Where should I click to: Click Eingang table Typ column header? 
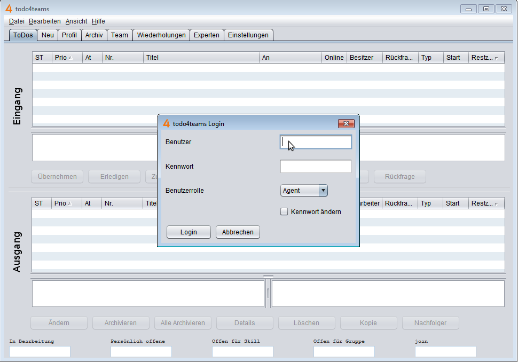[431, 58]
